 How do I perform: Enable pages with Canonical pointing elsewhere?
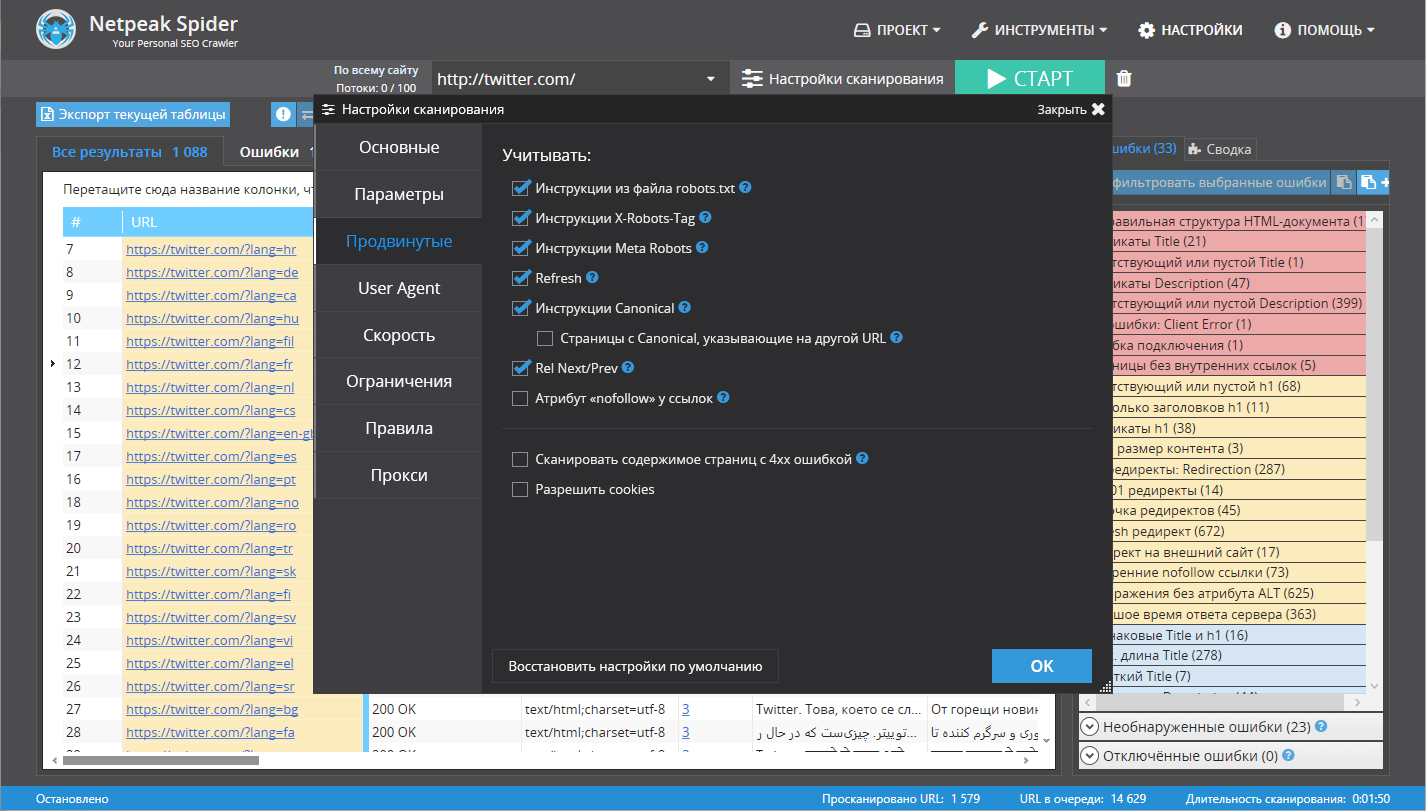point(545,338)
